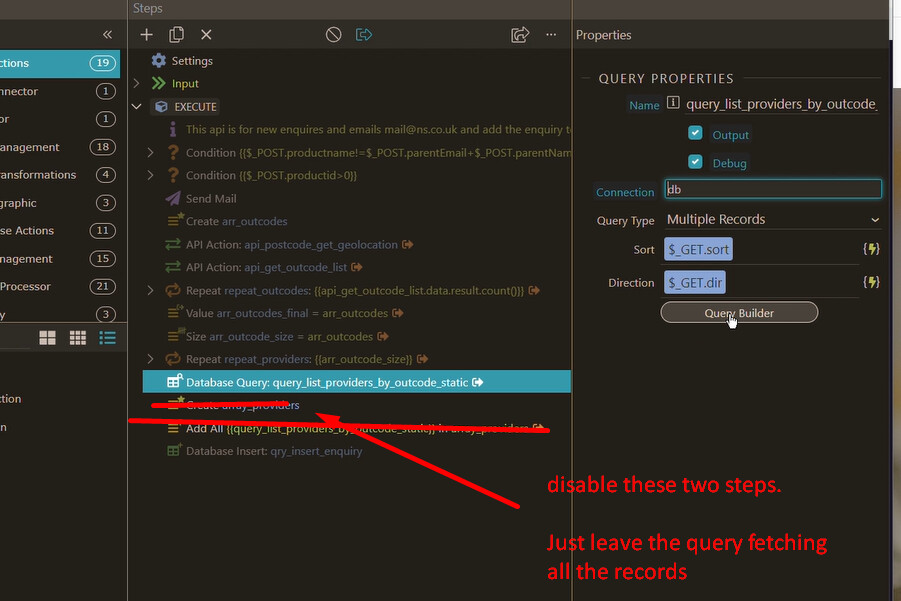Select the Actions category with badge 11
Screen dimensions: 901x601
tap(60, 230)
